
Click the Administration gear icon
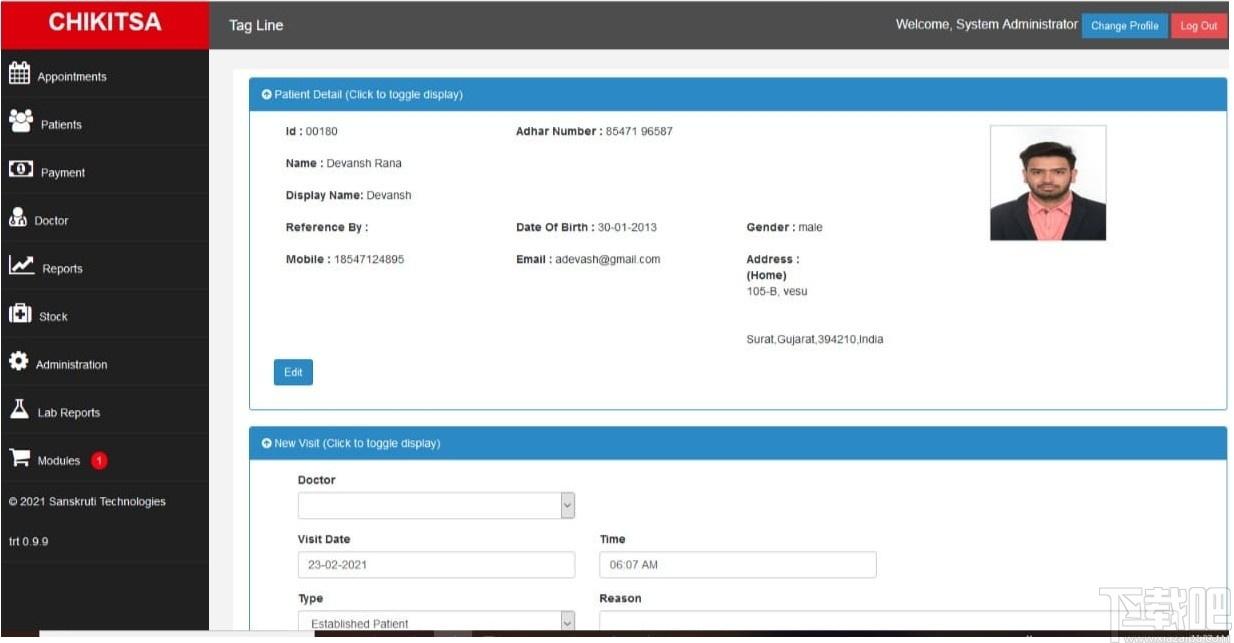(x=18, y=361)
